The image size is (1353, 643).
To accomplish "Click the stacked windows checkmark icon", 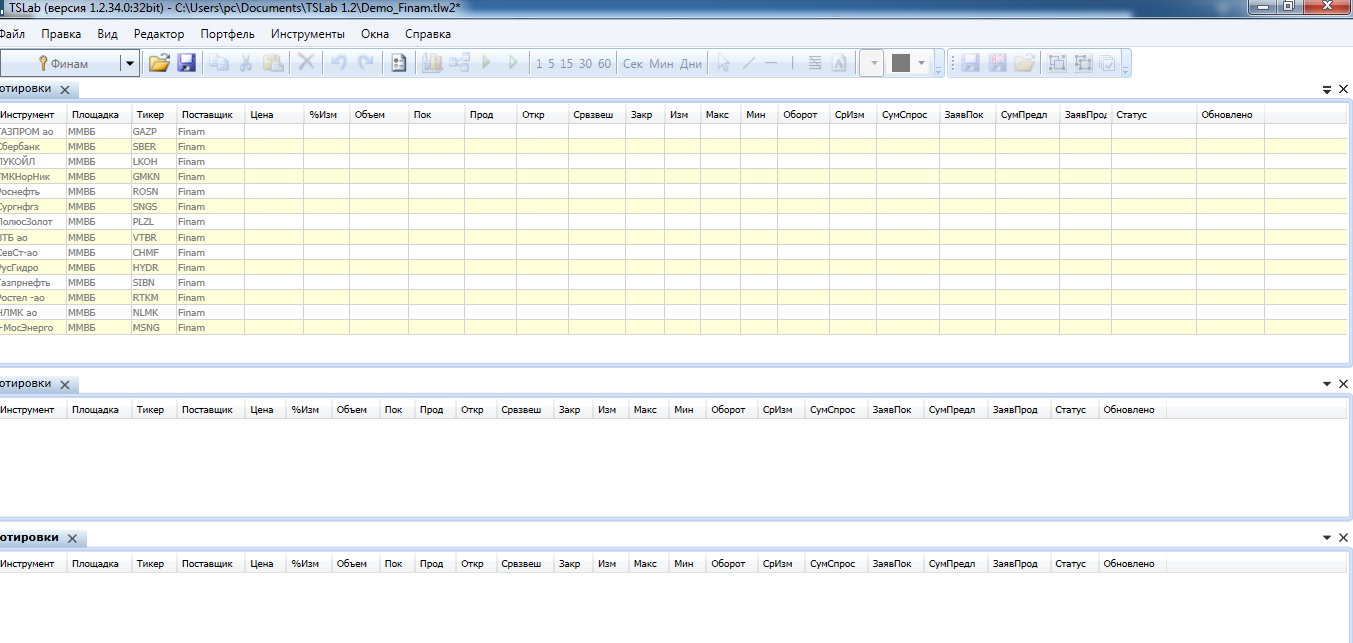I will tap(1108, 63).
